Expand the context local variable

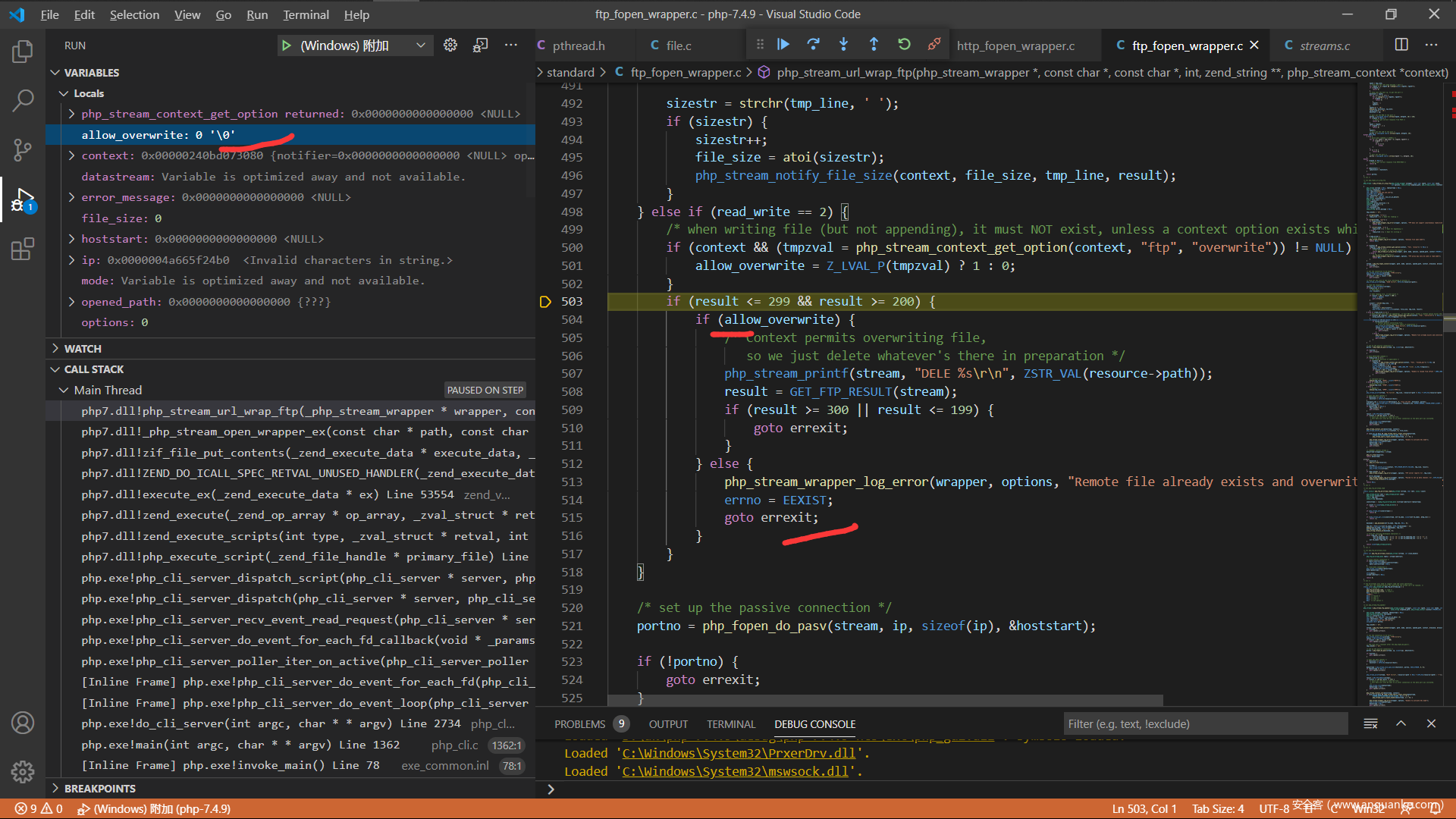click(x=72, y=155)
